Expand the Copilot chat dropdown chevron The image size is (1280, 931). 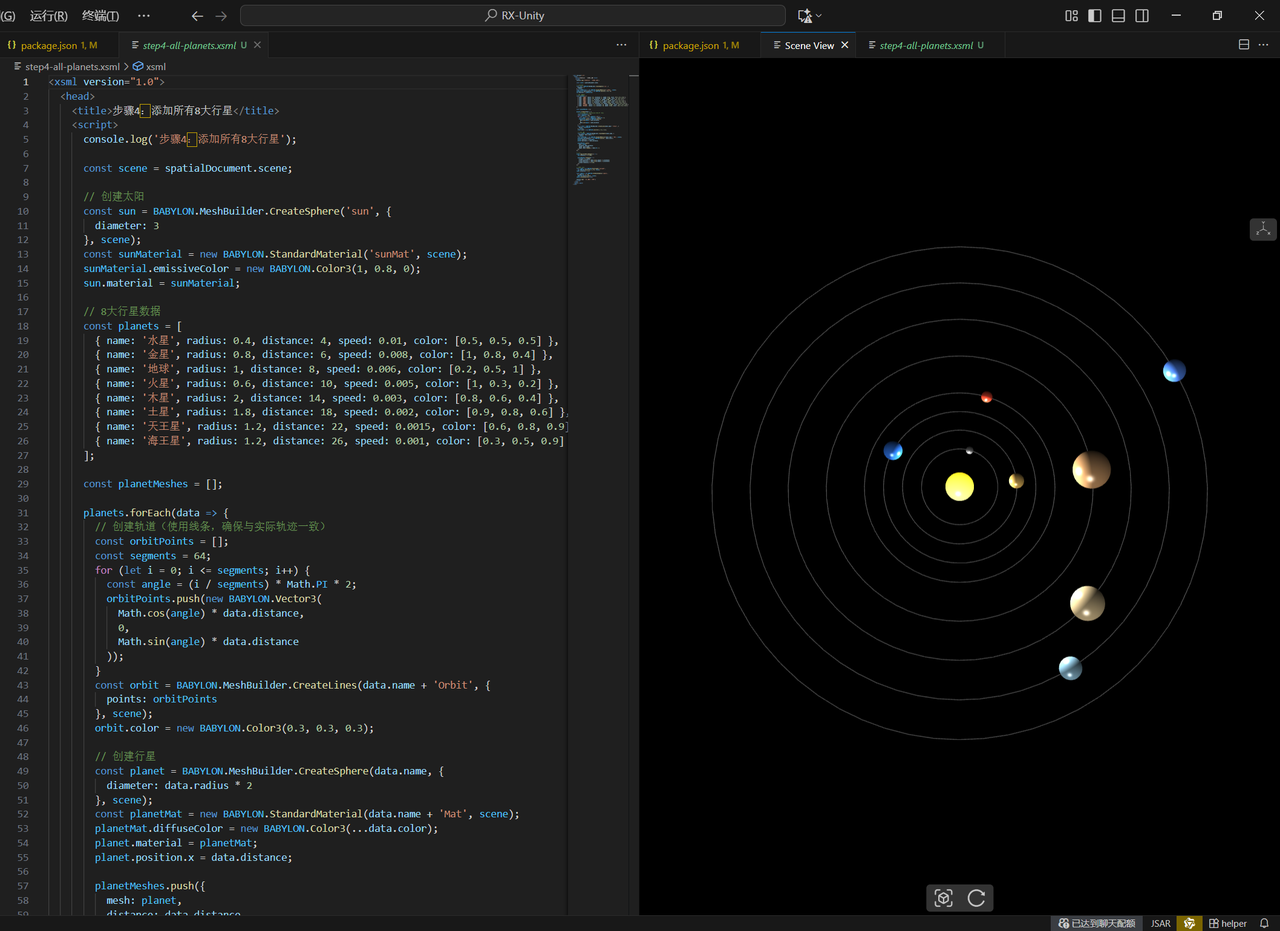click(x=819, y=16)
